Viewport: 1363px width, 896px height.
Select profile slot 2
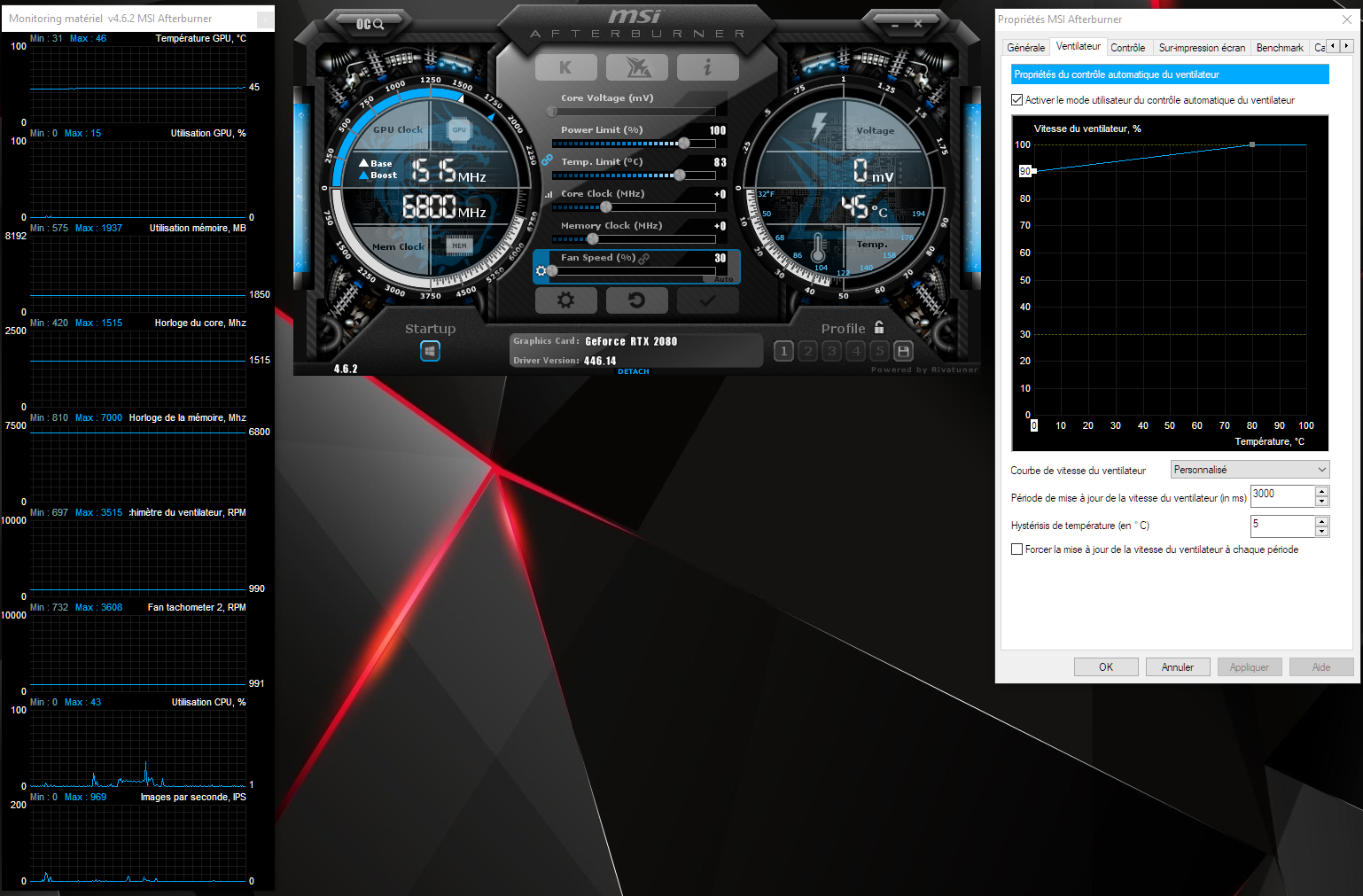point(807,351)
